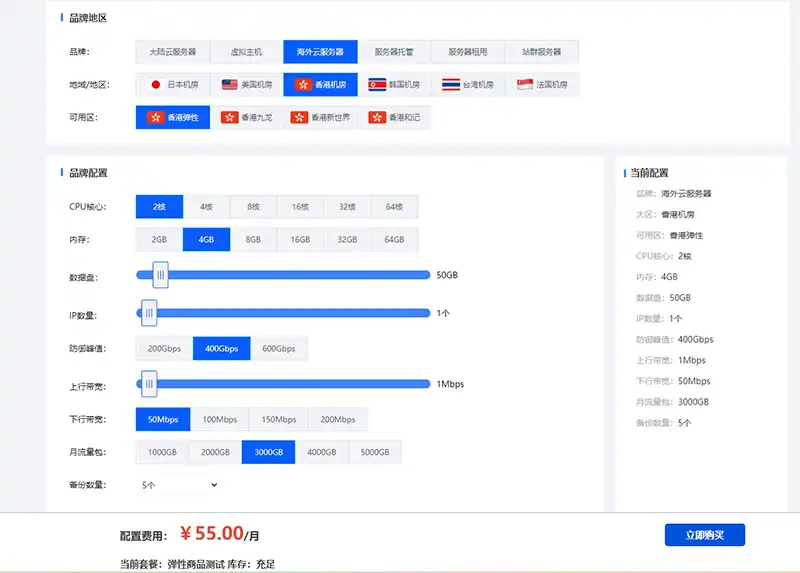
Task: Pick the 韩国机房 Korea flag option
Action: pyautogui.click(x=394, y=85)
